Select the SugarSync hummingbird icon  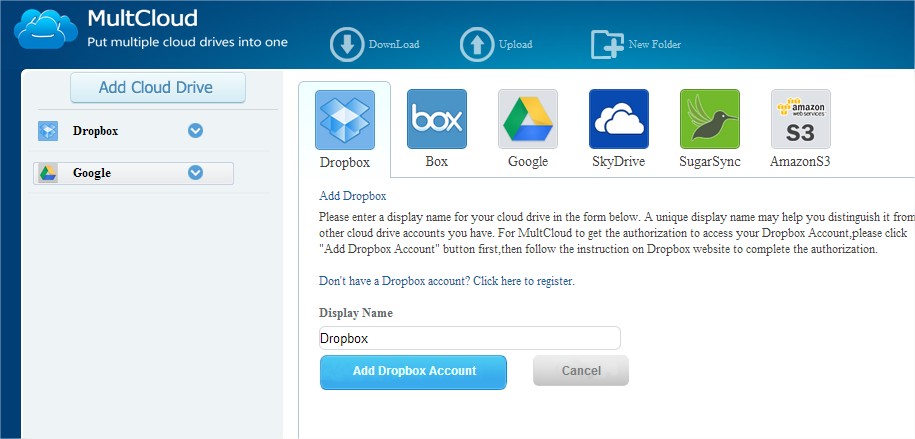[x=710, y=119]
